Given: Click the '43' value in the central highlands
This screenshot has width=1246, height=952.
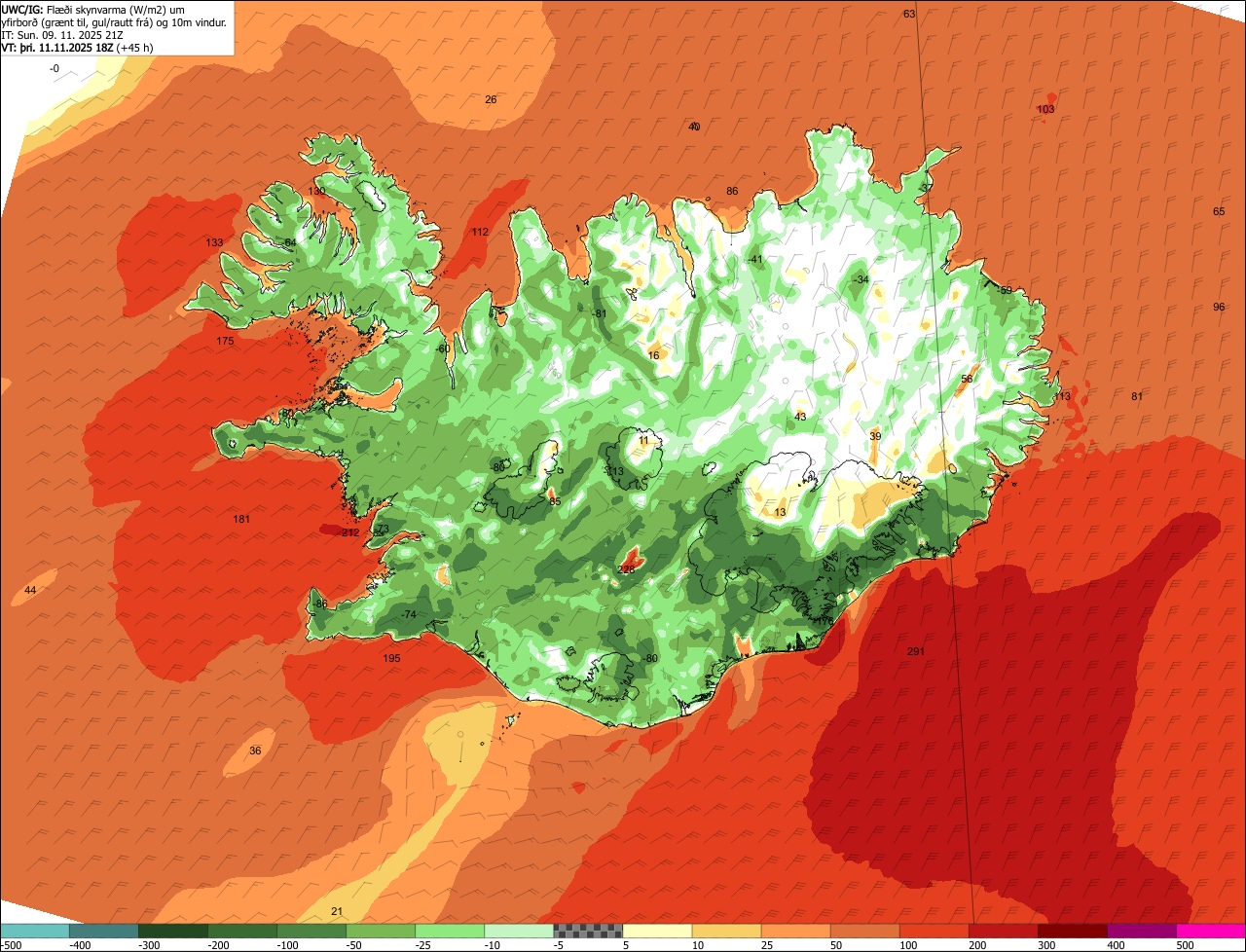Looking at the screenshot, I should click(x=800, y=417).
